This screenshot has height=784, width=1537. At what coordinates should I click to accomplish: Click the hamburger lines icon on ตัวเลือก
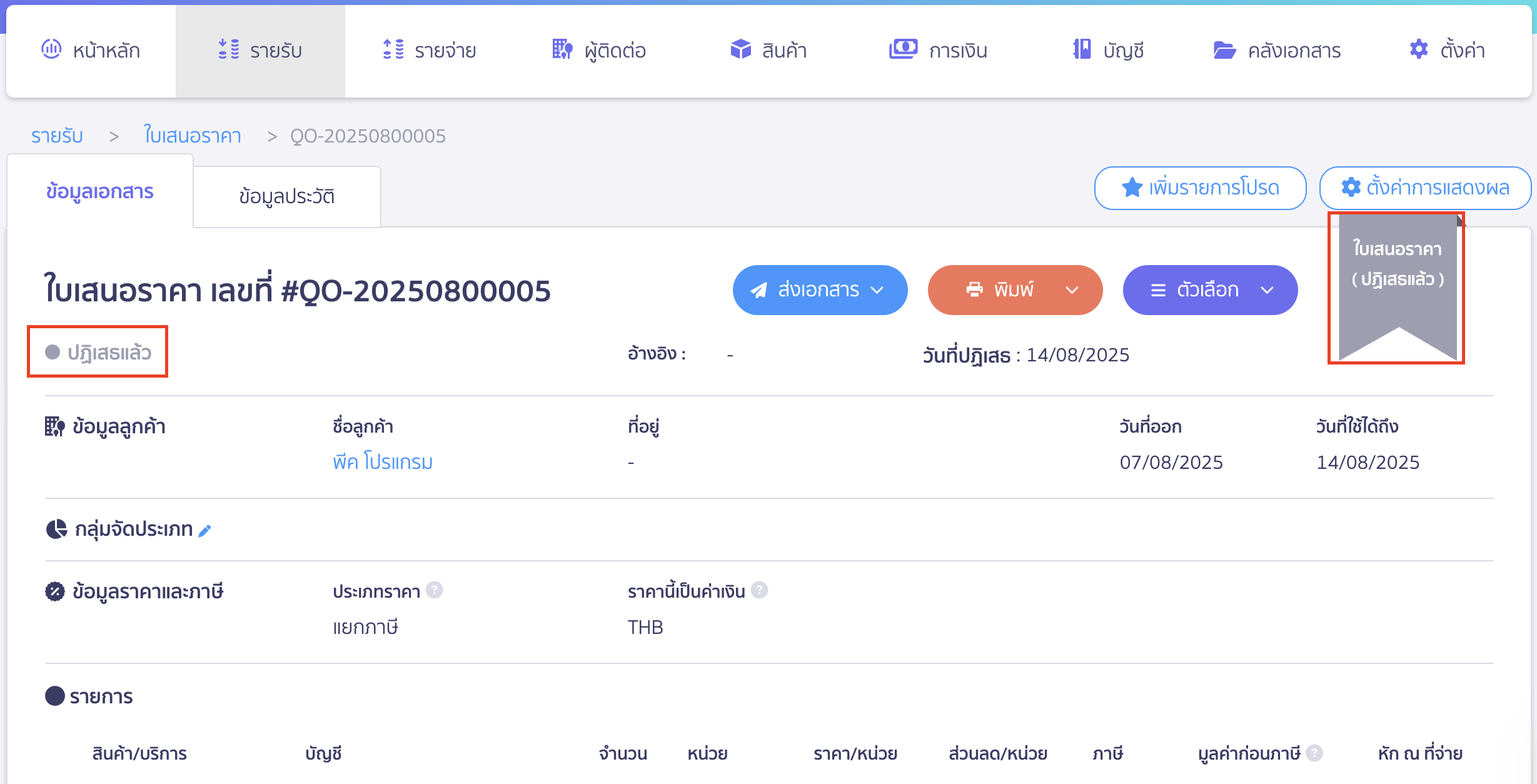click(x=1158, y=290)
